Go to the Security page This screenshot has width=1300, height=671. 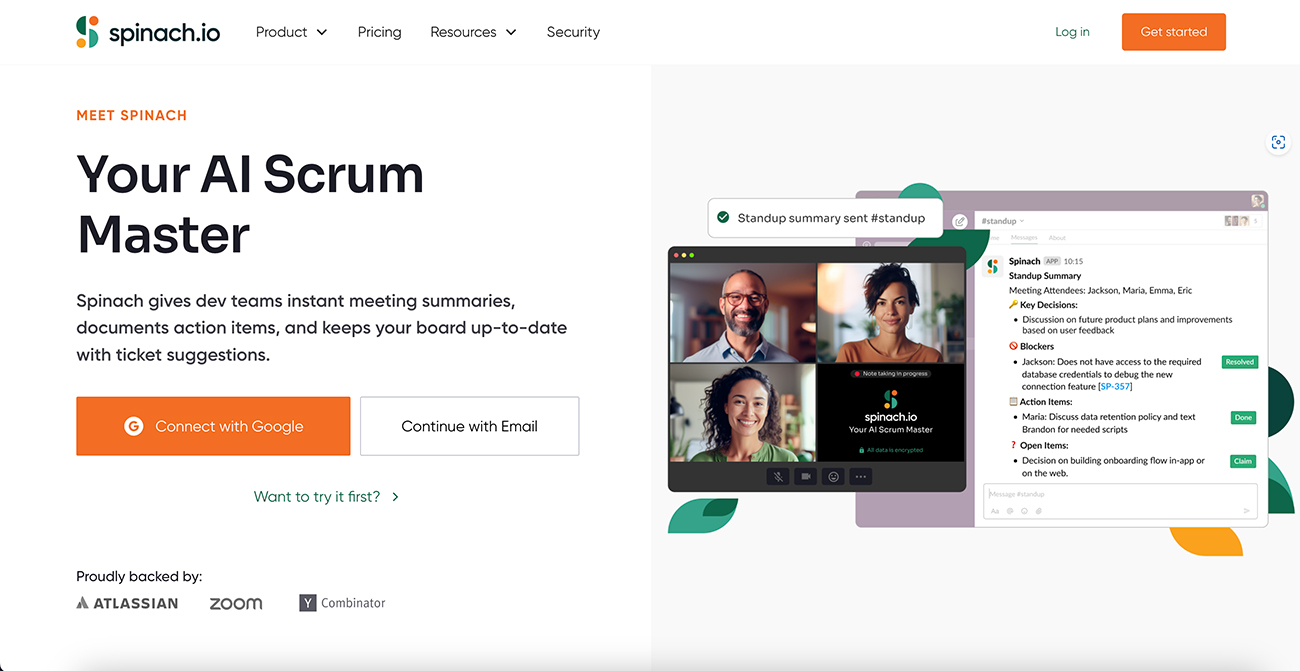pos(573,32)
